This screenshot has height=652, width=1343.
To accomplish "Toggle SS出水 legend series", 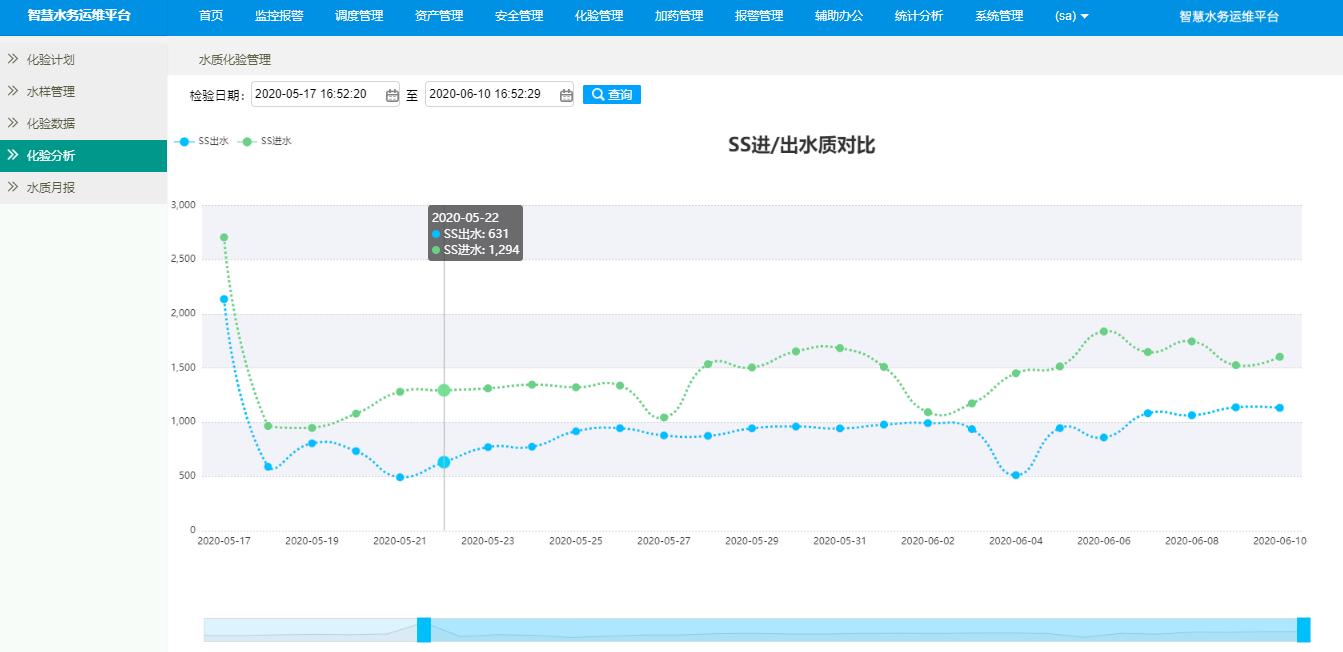I will 202,141.
